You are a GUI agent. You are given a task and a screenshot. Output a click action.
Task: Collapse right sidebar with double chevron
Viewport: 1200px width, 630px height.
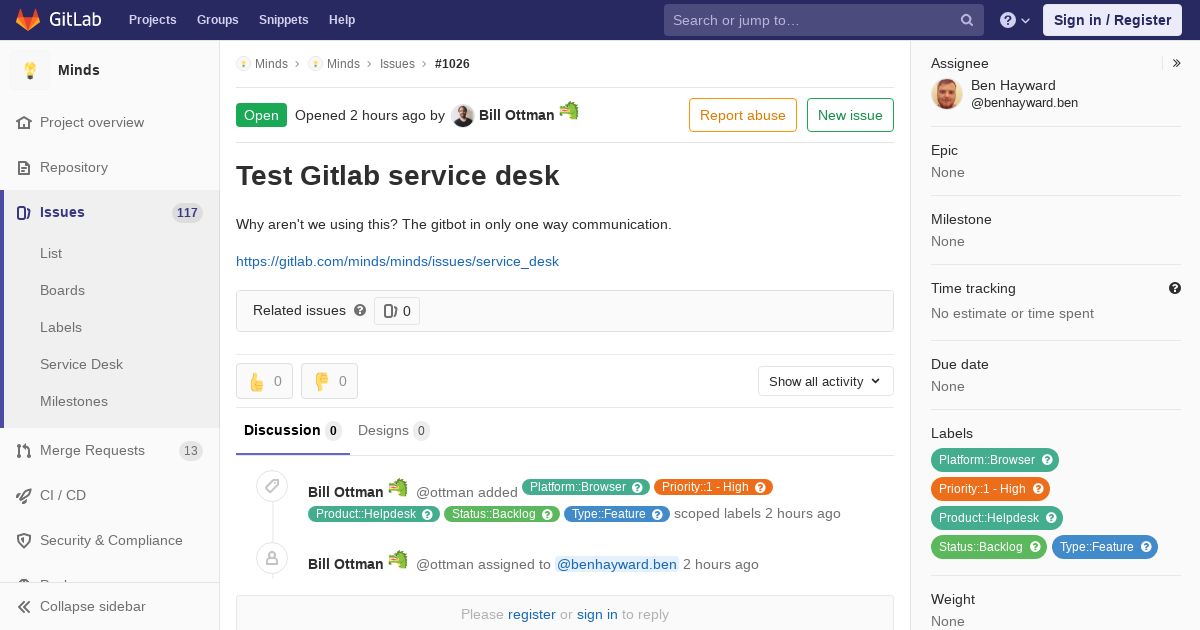point(1177,63)
